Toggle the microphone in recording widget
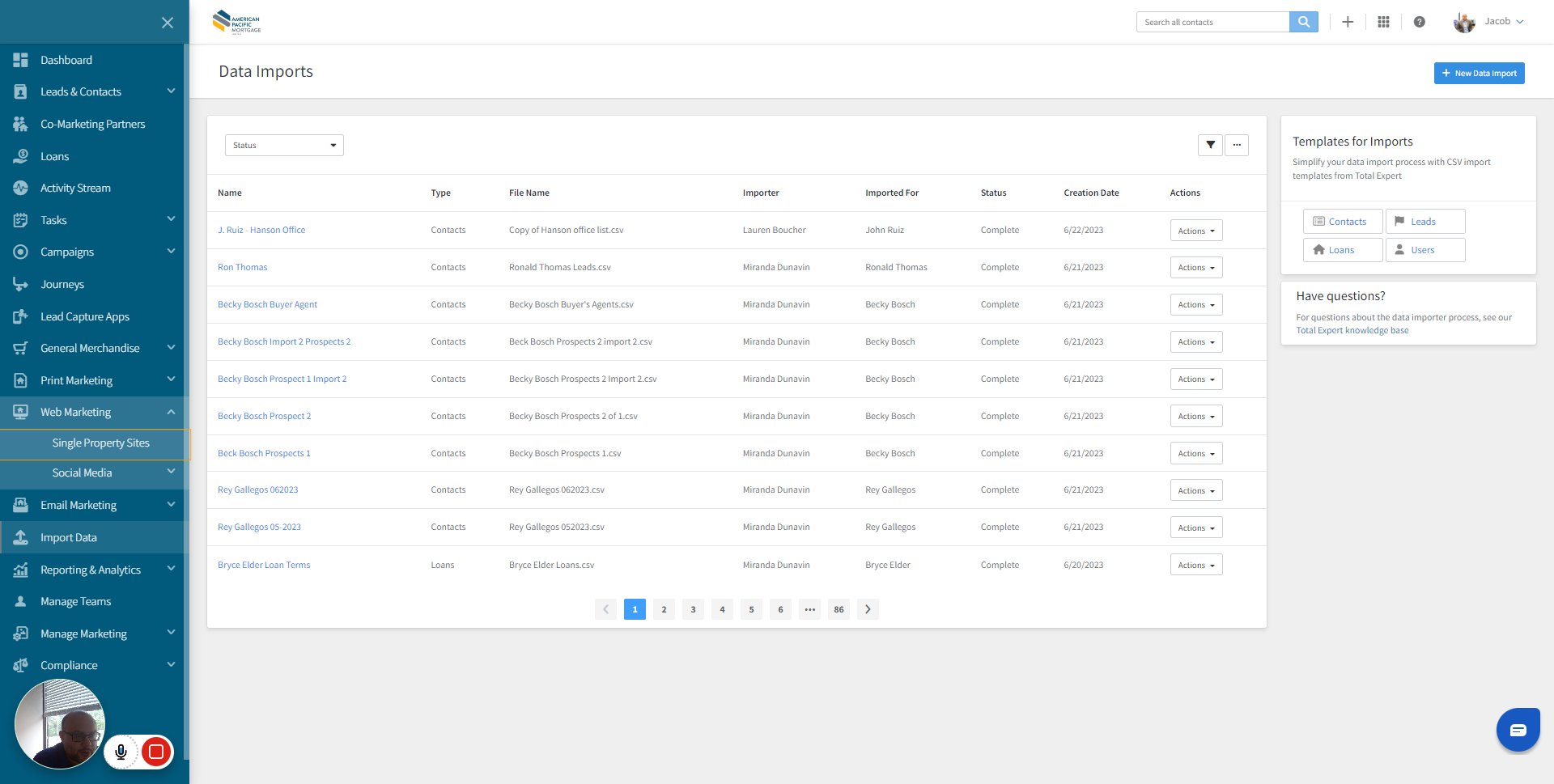Screen dimensions: 1554x784 (x=121, y=752)
